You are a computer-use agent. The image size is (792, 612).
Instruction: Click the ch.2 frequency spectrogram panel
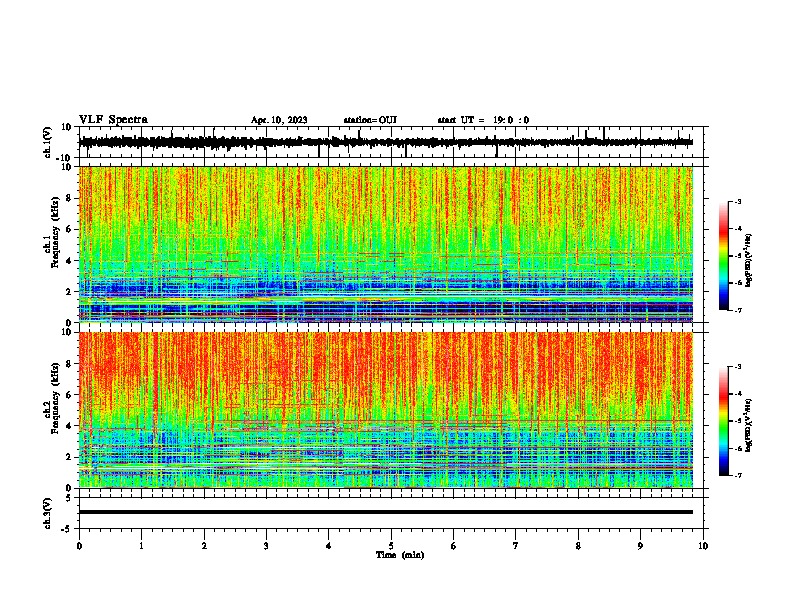tap(386, 410)
